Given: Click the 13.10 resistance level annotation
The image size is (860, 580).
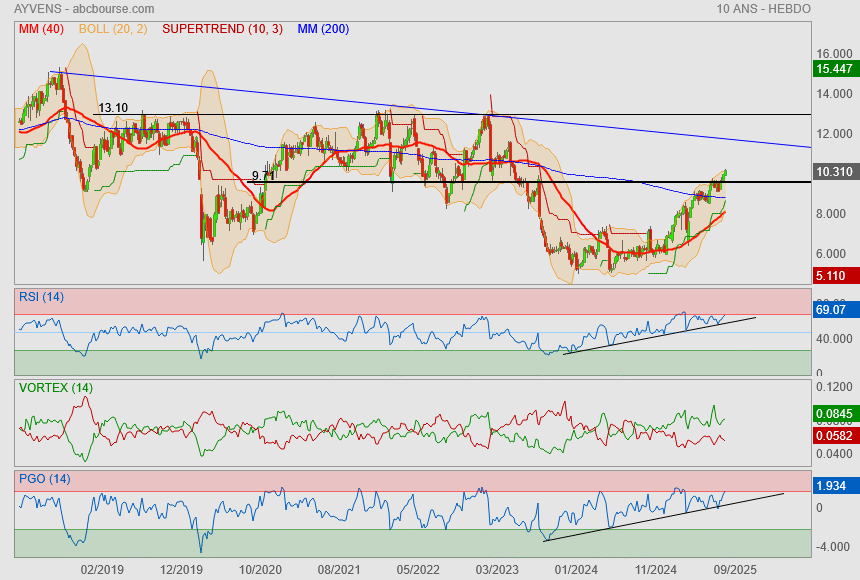Looking at the screenshot, I should pos(112,108).
